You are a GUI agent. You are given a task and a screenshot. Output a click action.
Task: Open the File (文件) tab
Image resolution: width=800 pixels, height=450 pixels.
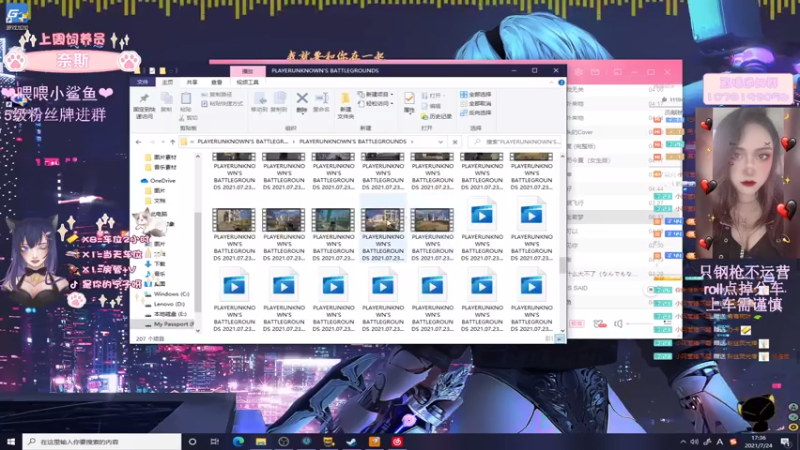point(142,82)
